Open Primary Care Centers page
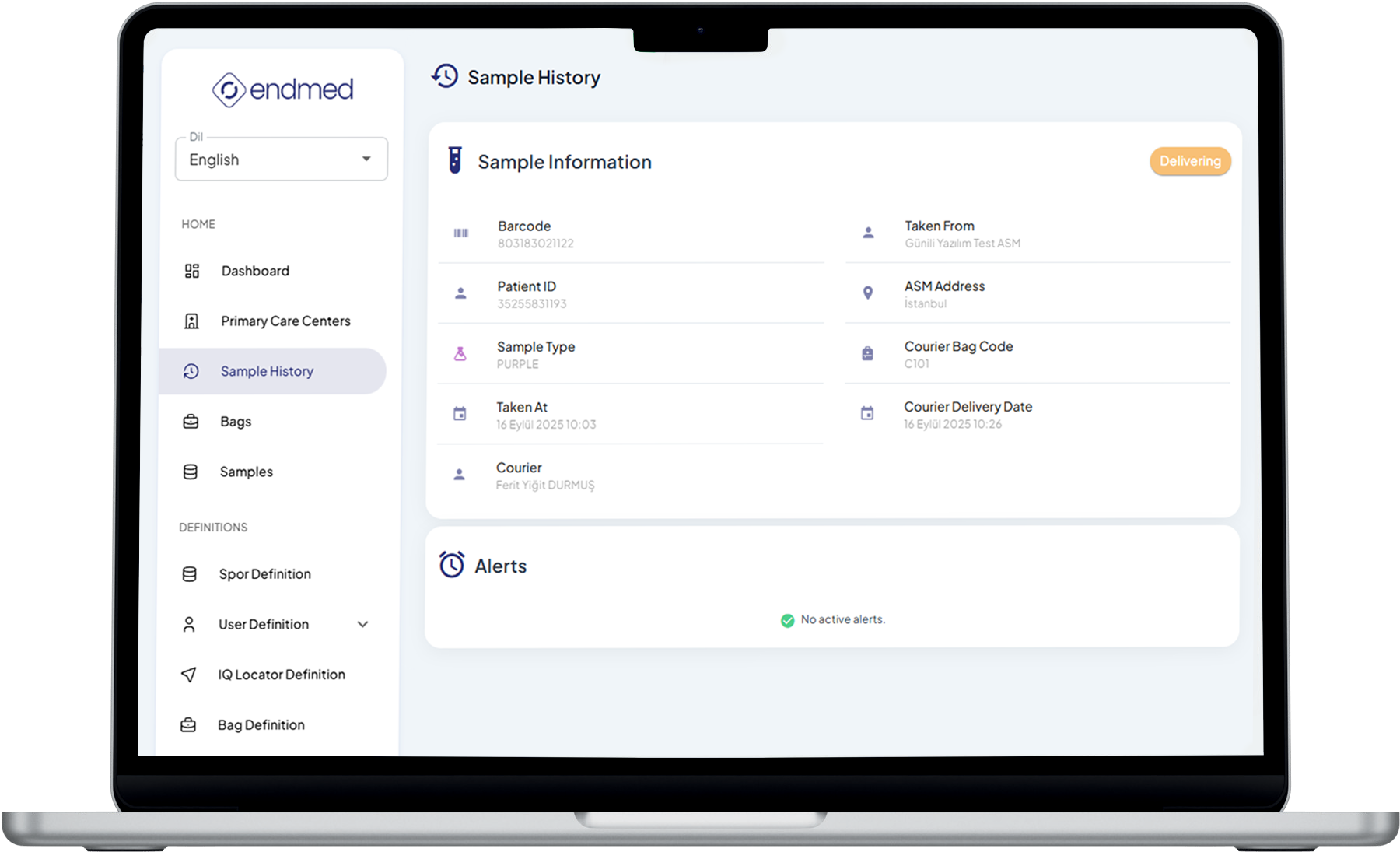1400x852 pixels. click(x=285, y=321)
